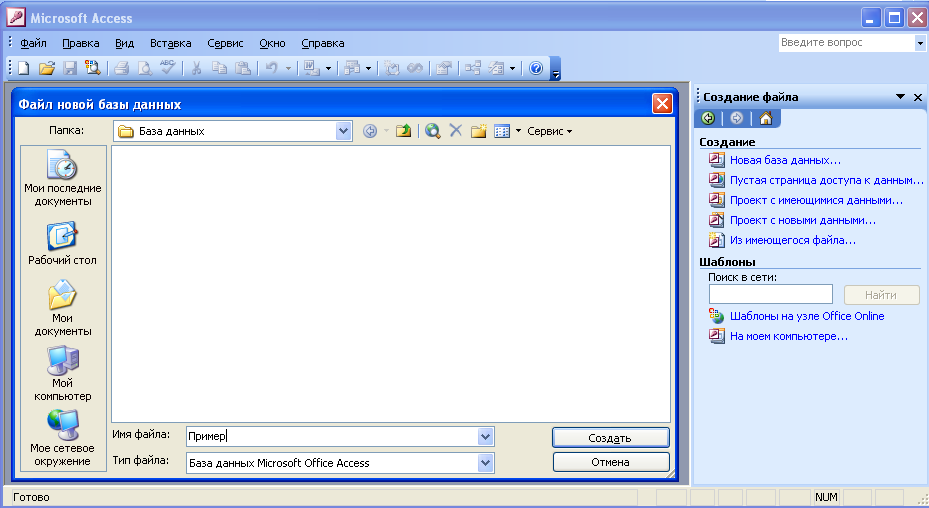Click the Paste toolbar icon
929x508 pixels.
click(243, 69)
